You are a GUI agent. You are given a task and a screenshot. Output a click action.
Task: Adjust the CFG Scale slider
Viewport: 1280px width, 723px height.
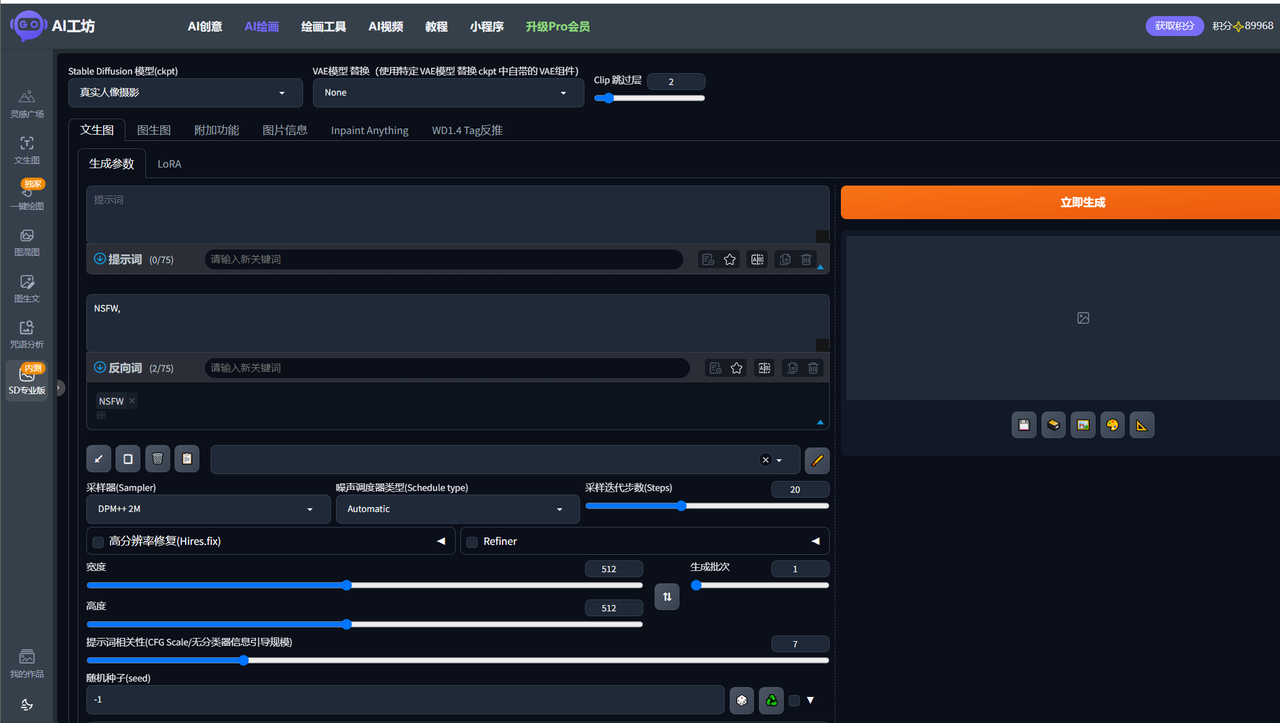click(458, 660)
